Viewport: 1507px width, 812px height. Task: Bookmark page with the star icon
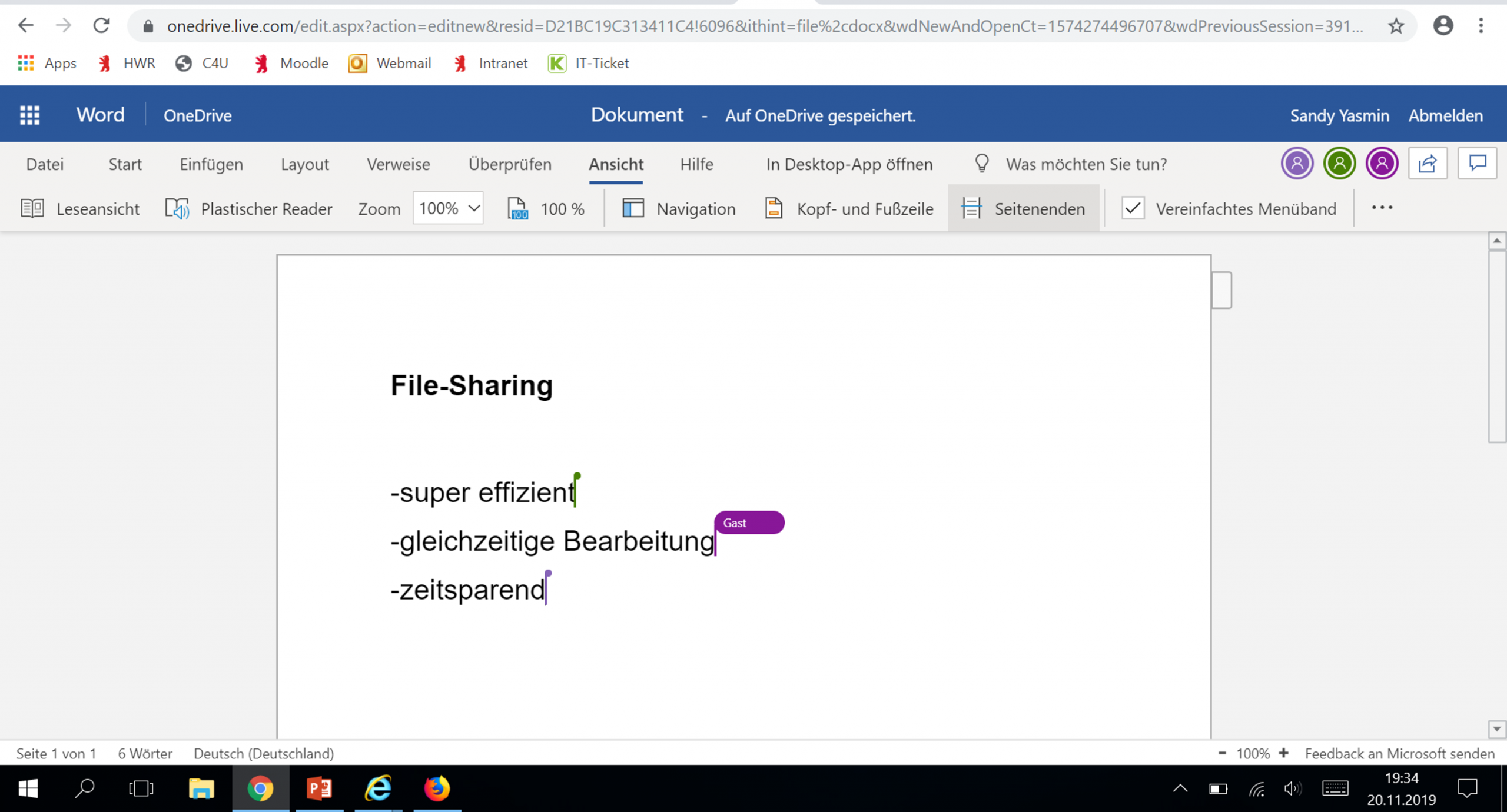pyautogui.click(x=1396, y=26)
